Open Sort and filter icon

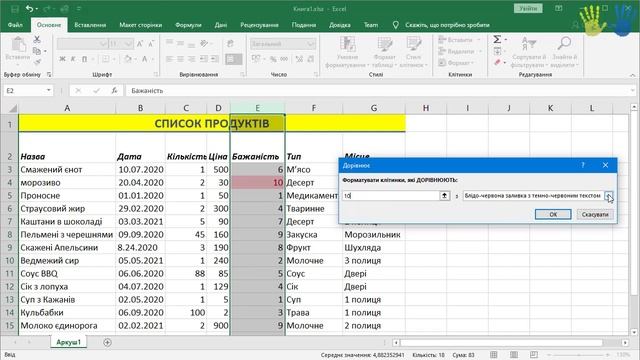click(x=529, y=44)
